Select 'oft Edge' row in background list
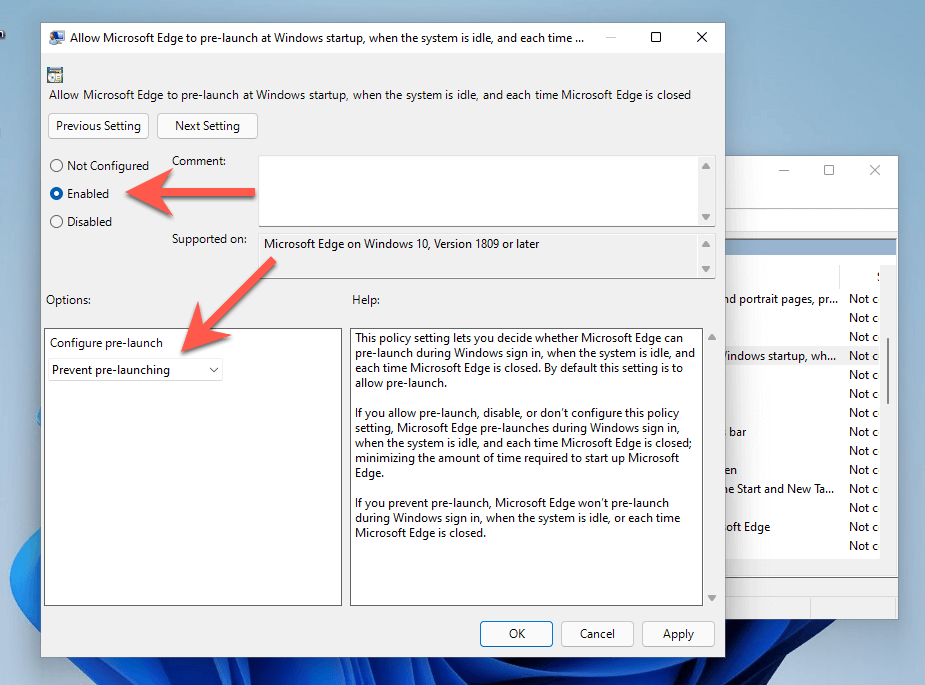 click(802, 527)
